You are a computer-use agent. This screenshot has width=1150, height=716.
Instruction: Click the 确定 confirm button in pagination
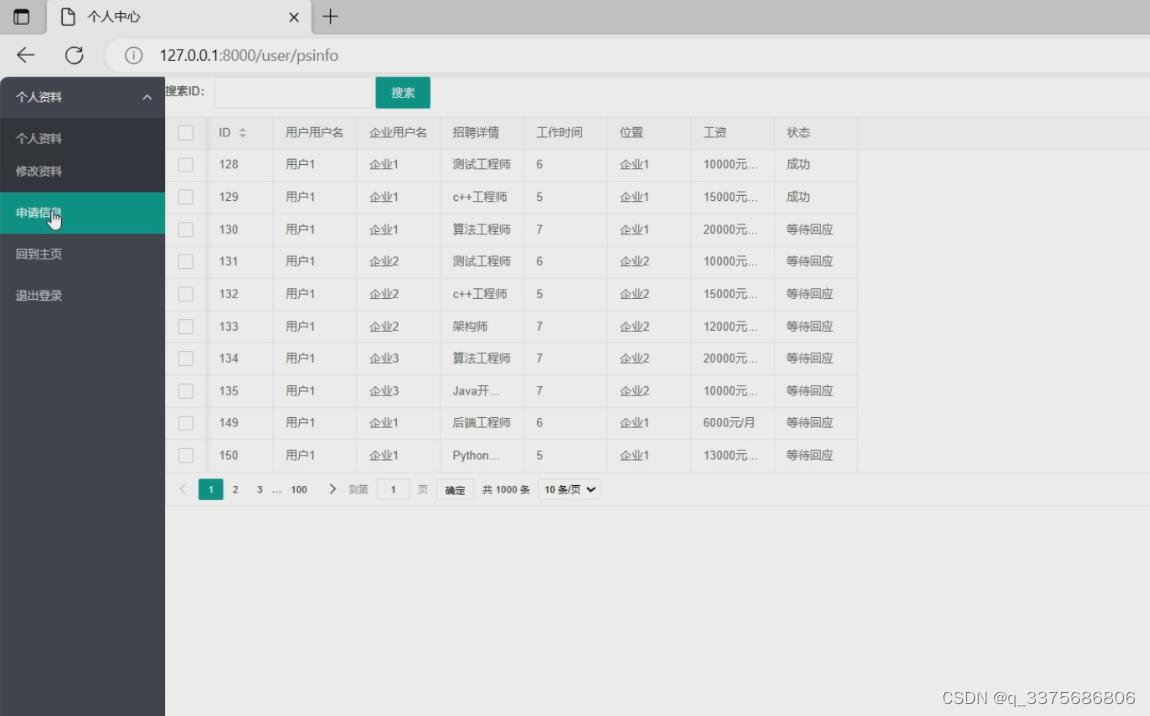click(x=454, y=489)
